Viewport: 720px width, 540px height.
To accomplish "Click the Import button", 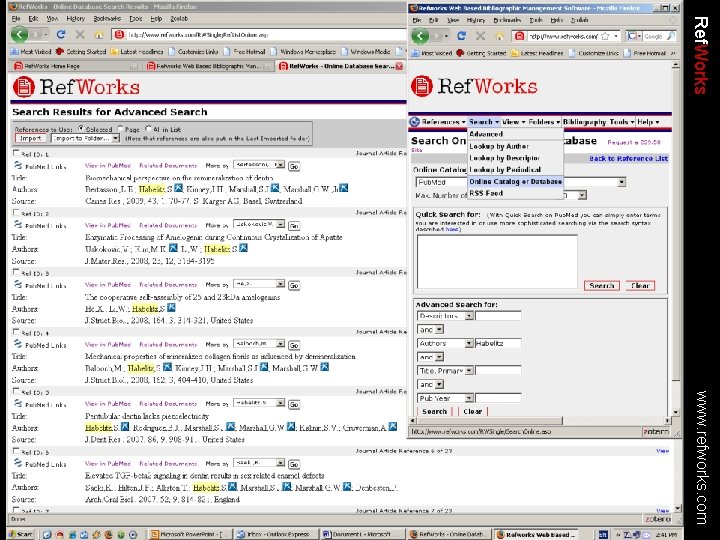I will point(31,138).
